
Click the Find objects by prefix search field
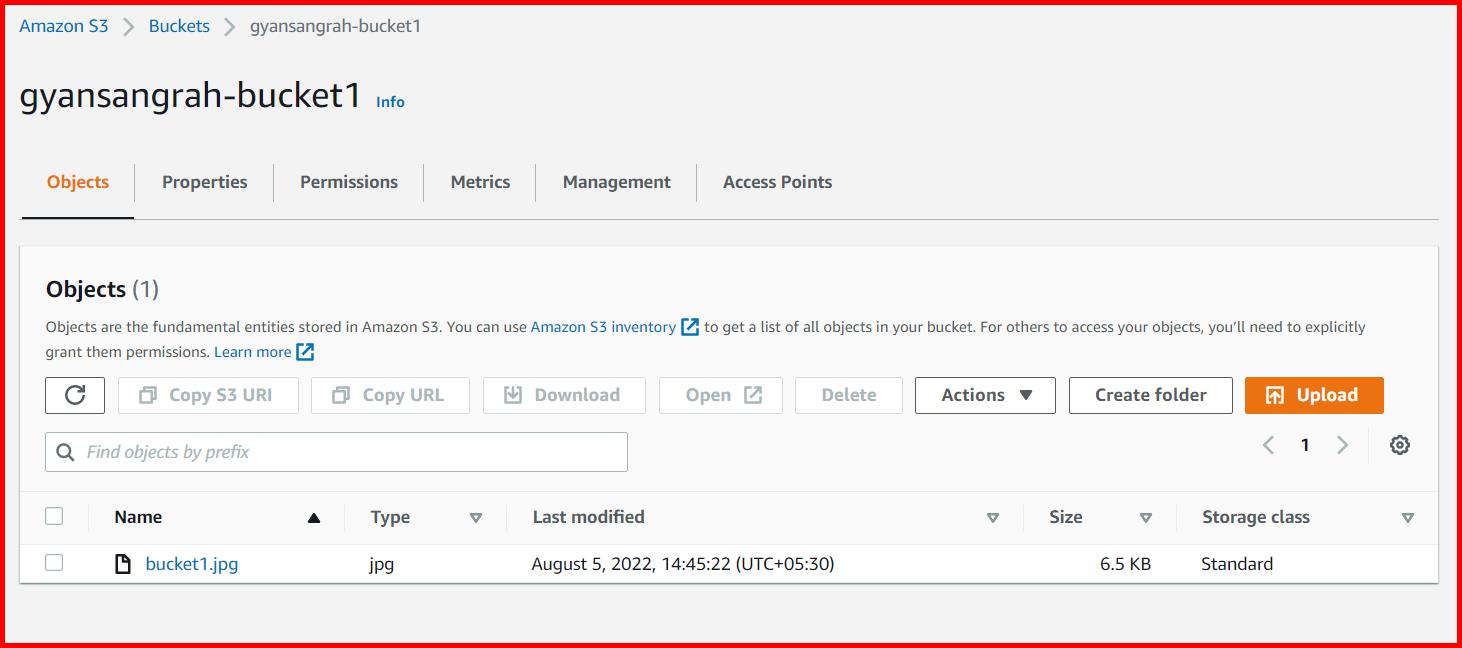point(335,452)
